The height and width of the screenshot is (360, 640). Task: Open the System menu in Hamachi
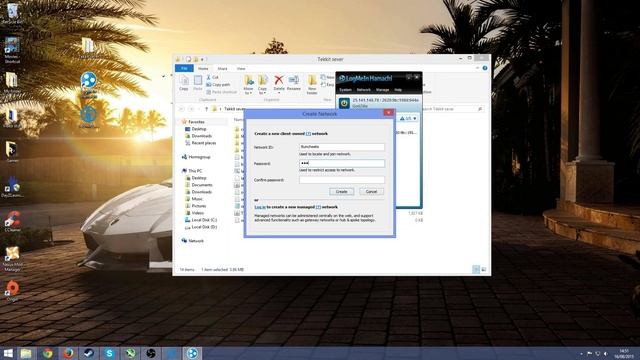[x=345, y=90]
